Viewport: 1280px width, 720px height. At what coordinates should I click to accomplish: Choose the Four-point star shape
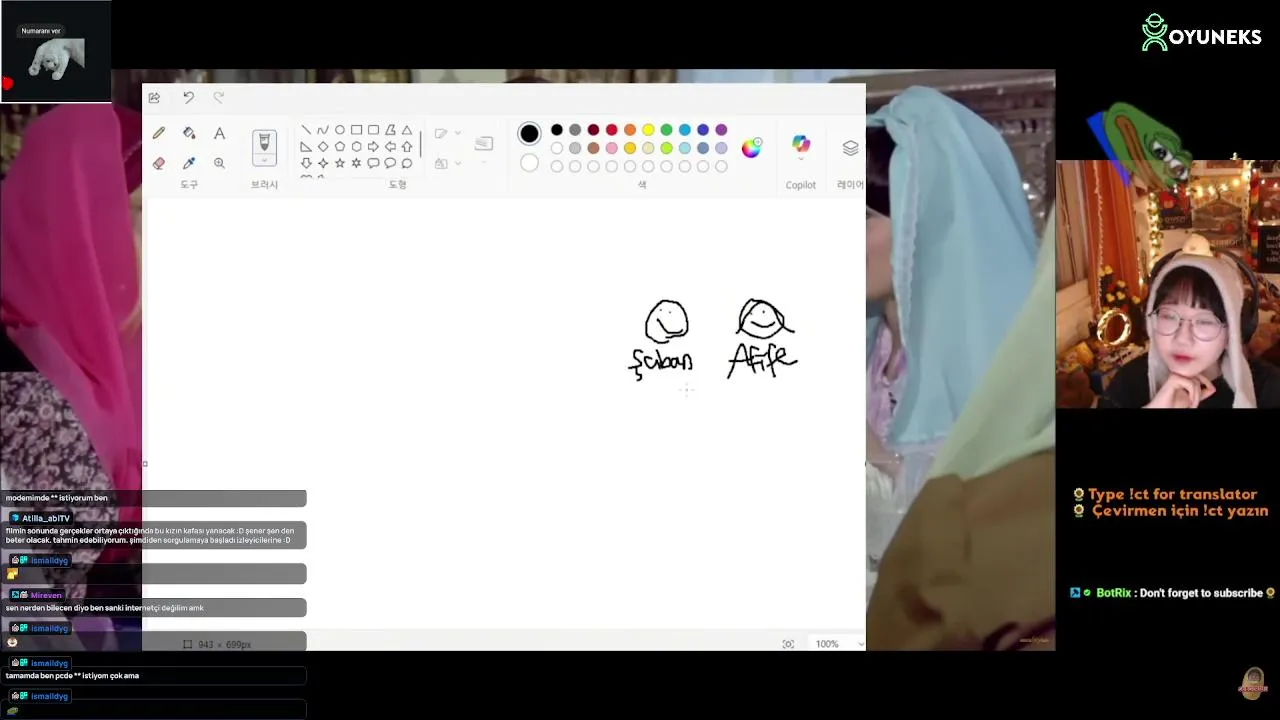tap(323, 163)
